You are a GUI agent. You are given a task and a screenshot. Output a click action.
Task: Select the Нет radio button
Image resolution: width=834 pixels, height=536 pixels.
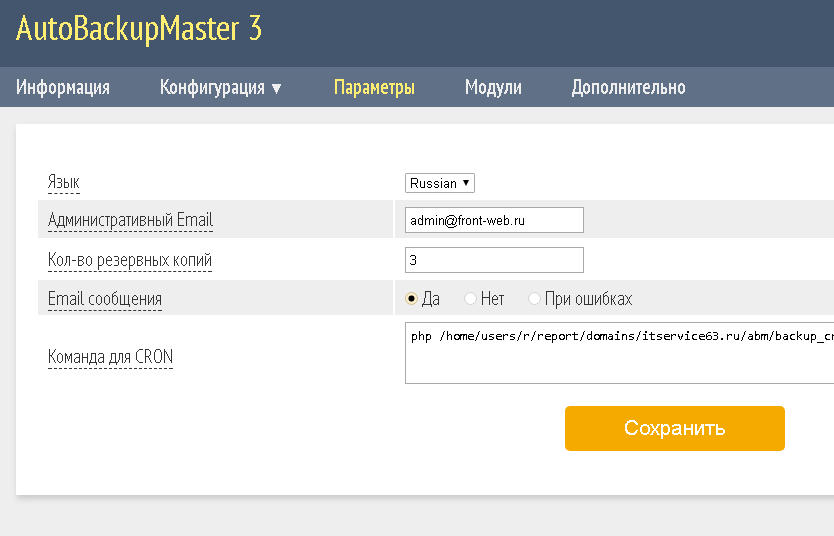470,299
